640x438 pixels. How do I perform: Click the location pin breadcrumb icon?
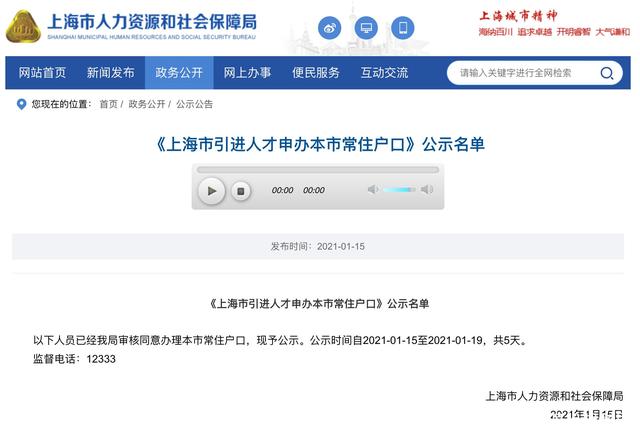pyautogui.click(x=21, y=104)
